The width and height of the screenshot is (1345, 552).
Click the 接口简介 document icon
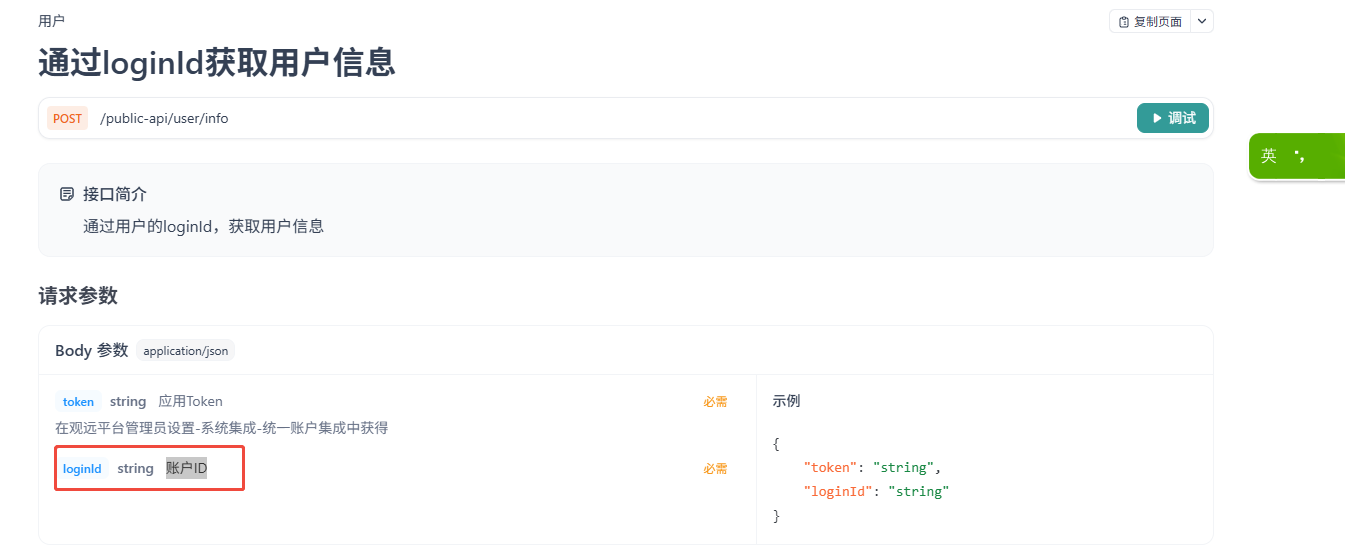pyautogui.click(x=67, y=194)
